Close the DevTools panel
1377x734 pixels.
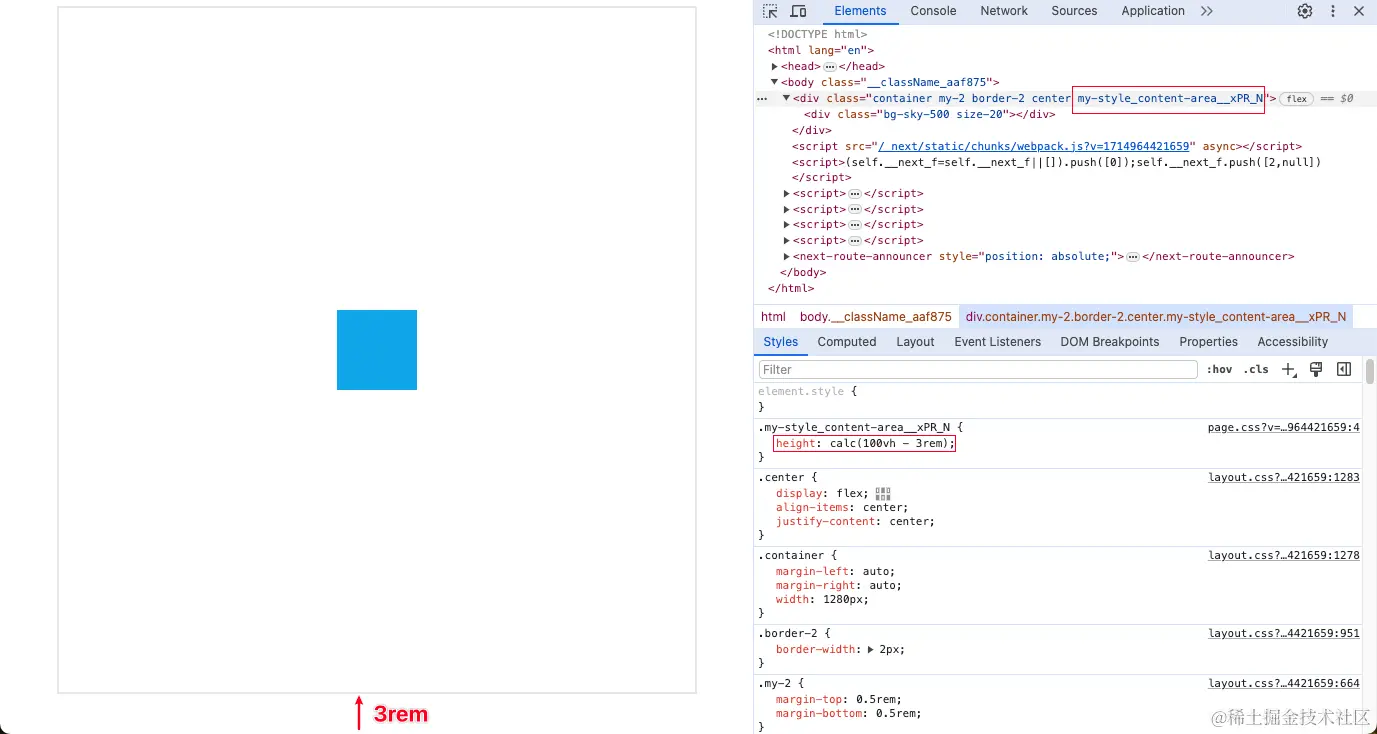(x=1359, y=11)
